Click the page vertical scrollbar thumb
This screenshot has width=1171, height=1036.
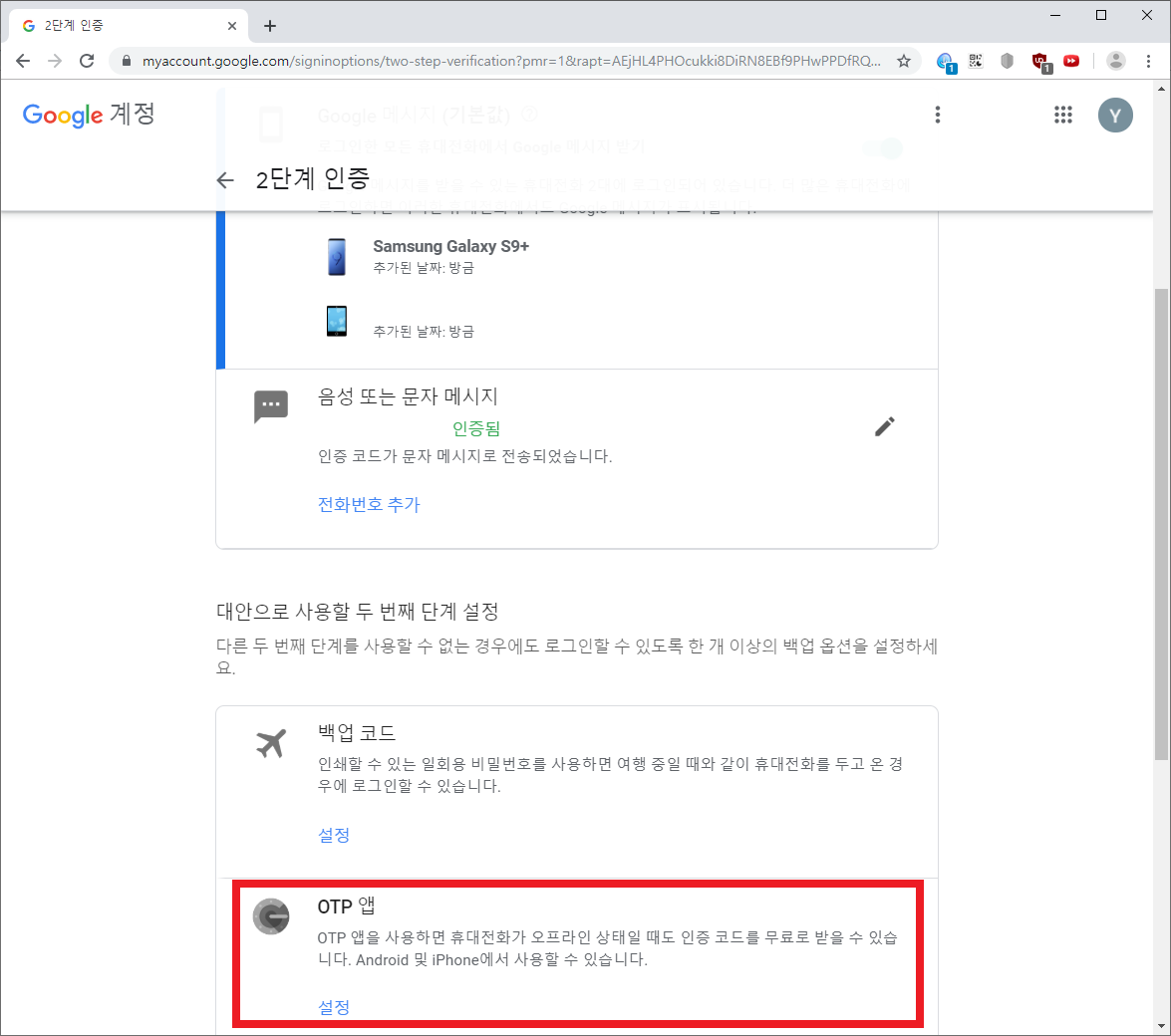click(x=1161, y=524)
